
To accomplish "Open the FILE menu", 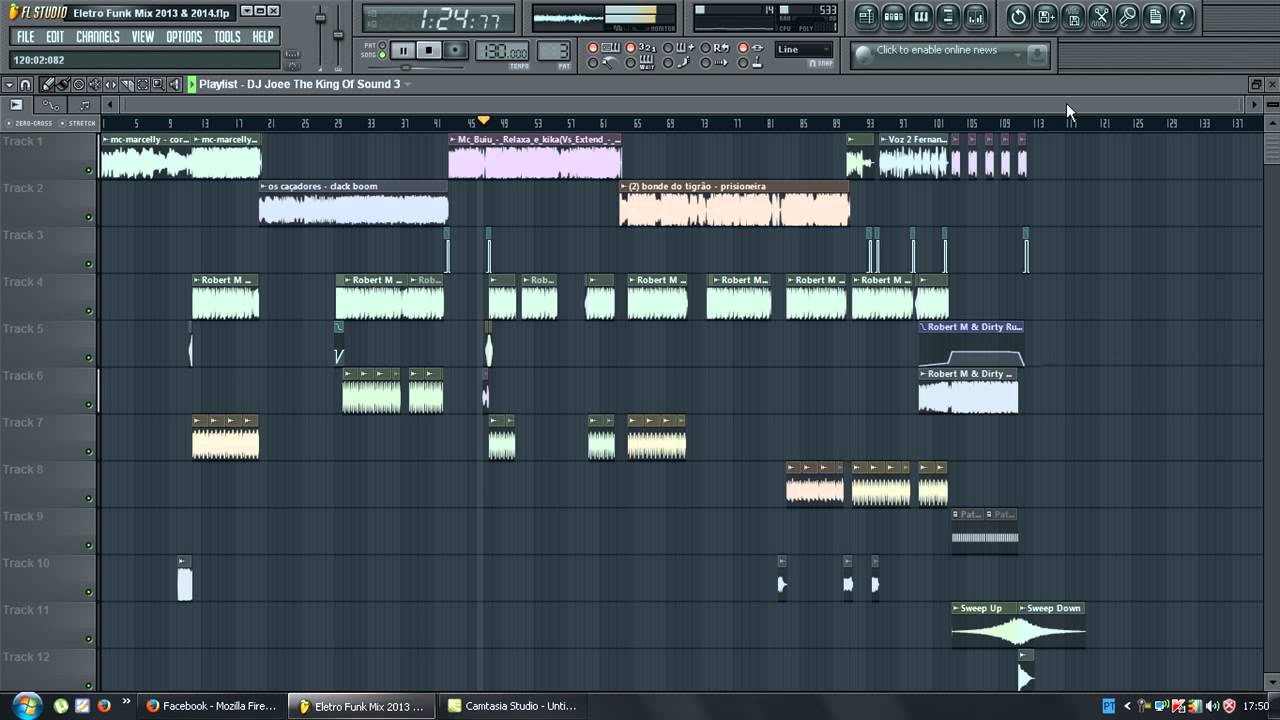I will pyautogui.click(x=25, y=37).
